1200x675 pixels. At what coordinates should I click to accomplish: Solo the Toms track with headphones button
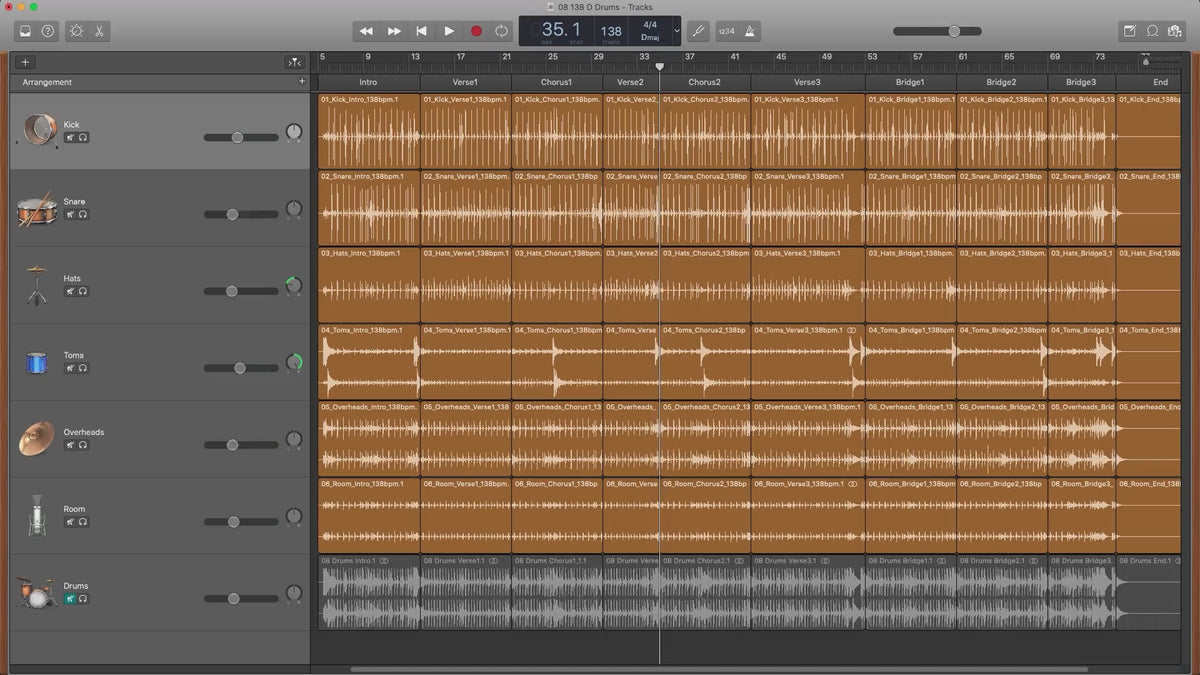coord(83,368)
